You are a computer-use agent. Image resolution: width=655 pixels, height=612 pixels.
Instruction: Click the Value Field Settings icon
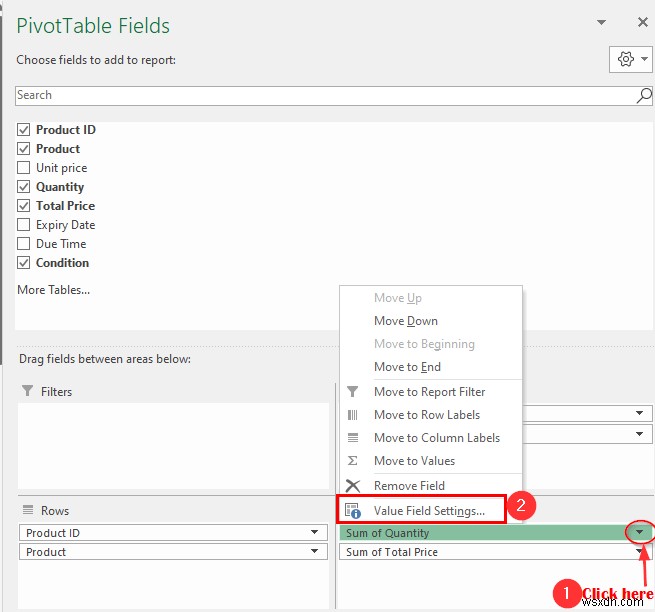[353, 511]
